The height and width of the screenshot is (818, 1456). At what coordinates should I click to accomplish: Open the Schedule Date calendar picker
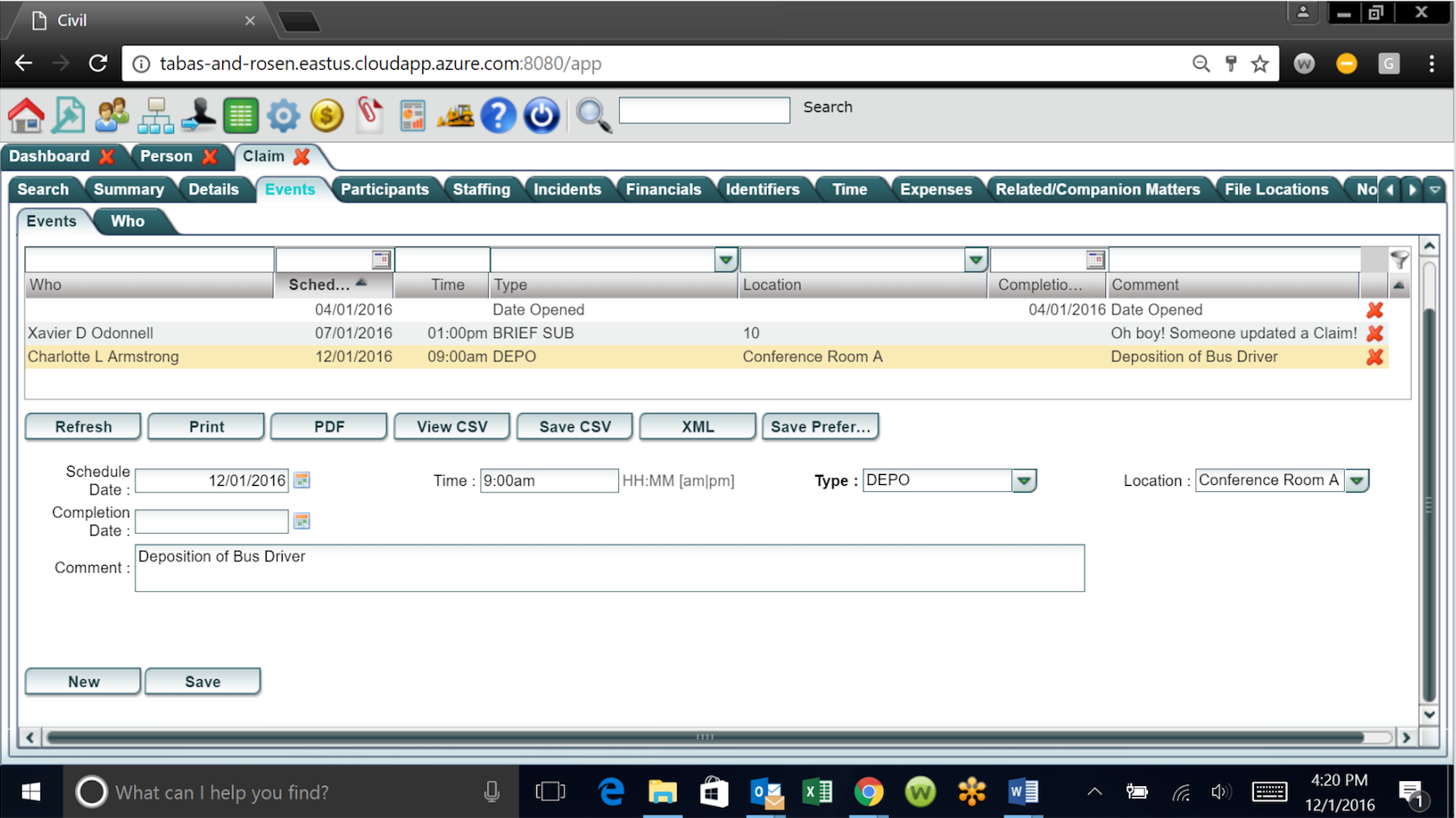301,480
